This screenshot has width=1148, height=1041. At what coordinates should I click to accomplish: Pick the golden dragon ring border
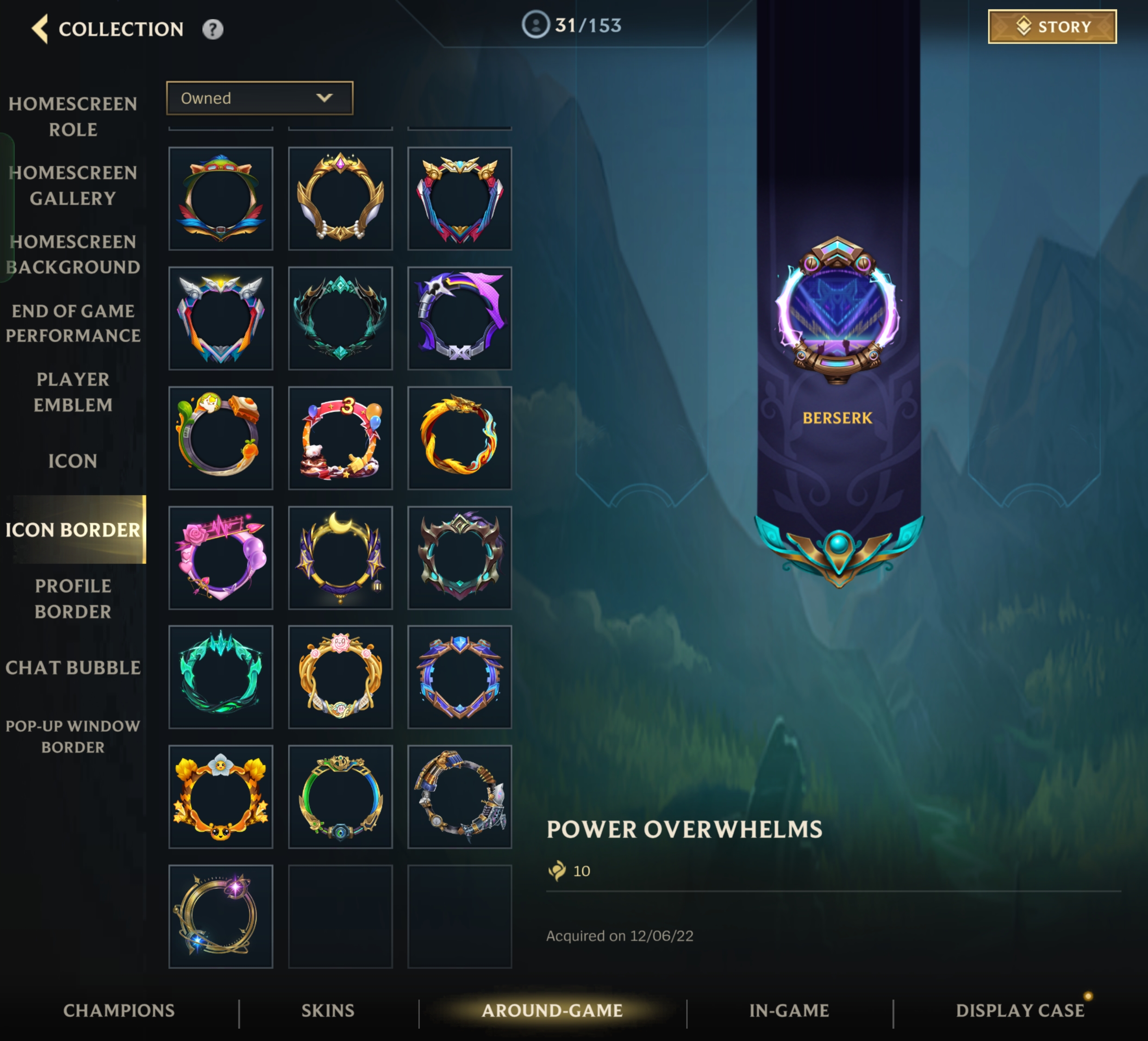460,438
